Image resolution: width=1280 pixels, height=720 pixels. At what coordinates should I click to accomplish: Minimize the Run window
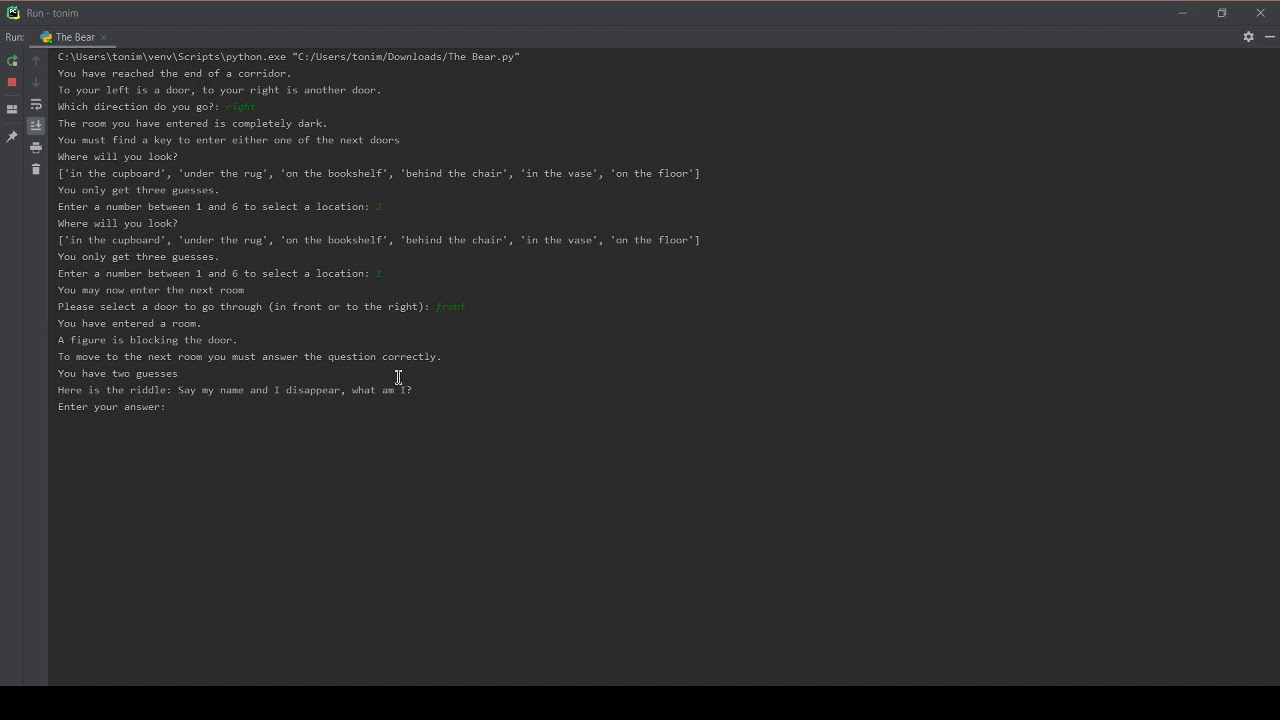(x=1182, y=13)
